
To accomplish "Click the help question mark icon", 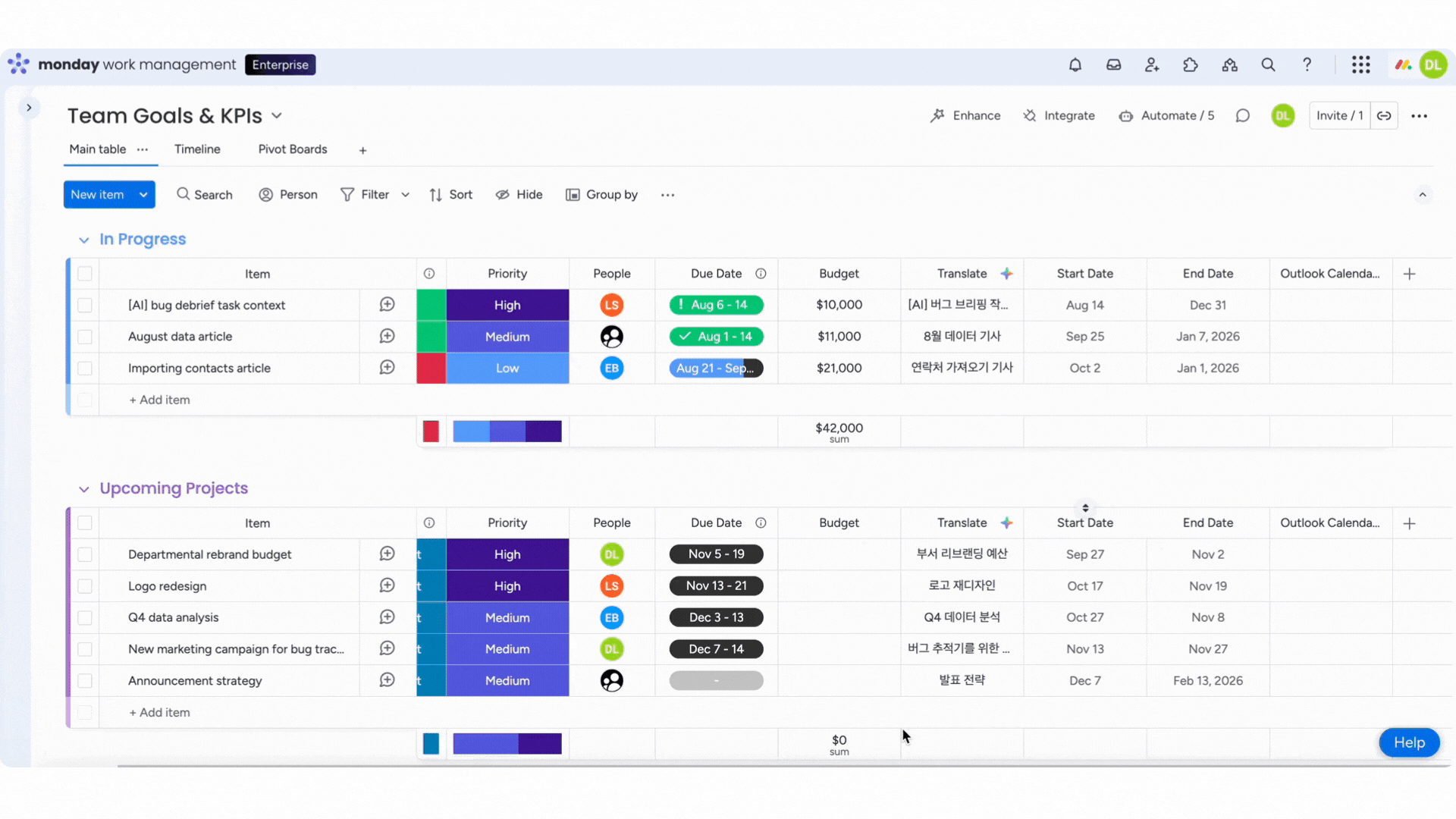I will point(1307,65).
